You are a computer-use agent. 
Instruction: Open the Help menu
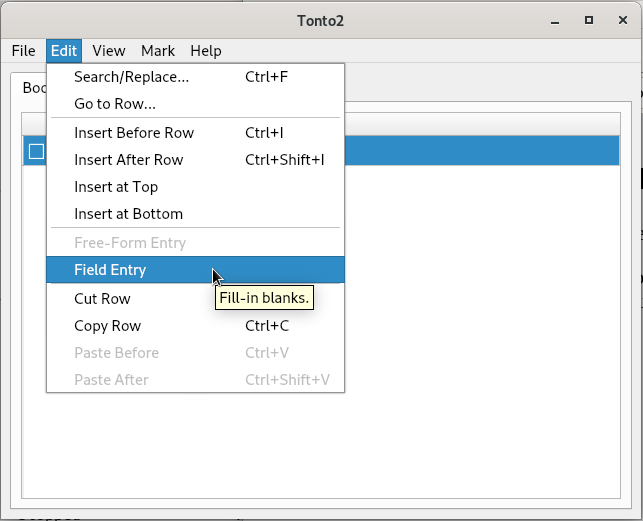point(206,51)
